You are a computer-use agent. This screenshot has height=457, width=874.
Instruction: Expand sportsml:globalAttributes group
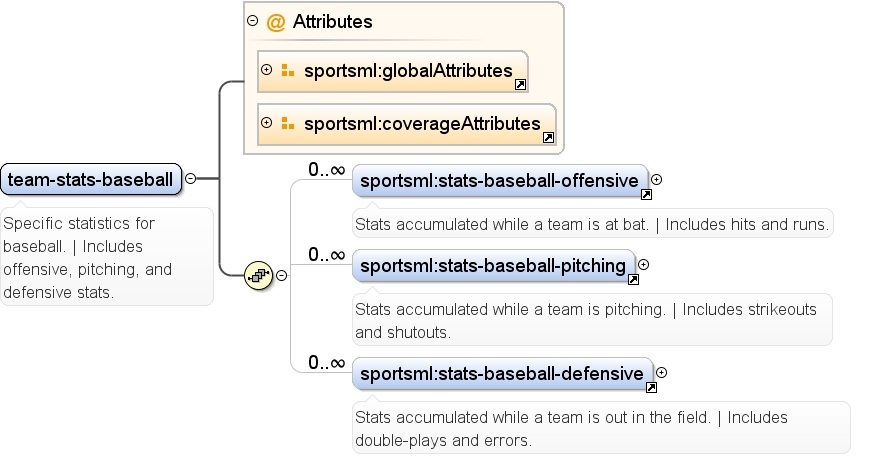pos(266,70)
